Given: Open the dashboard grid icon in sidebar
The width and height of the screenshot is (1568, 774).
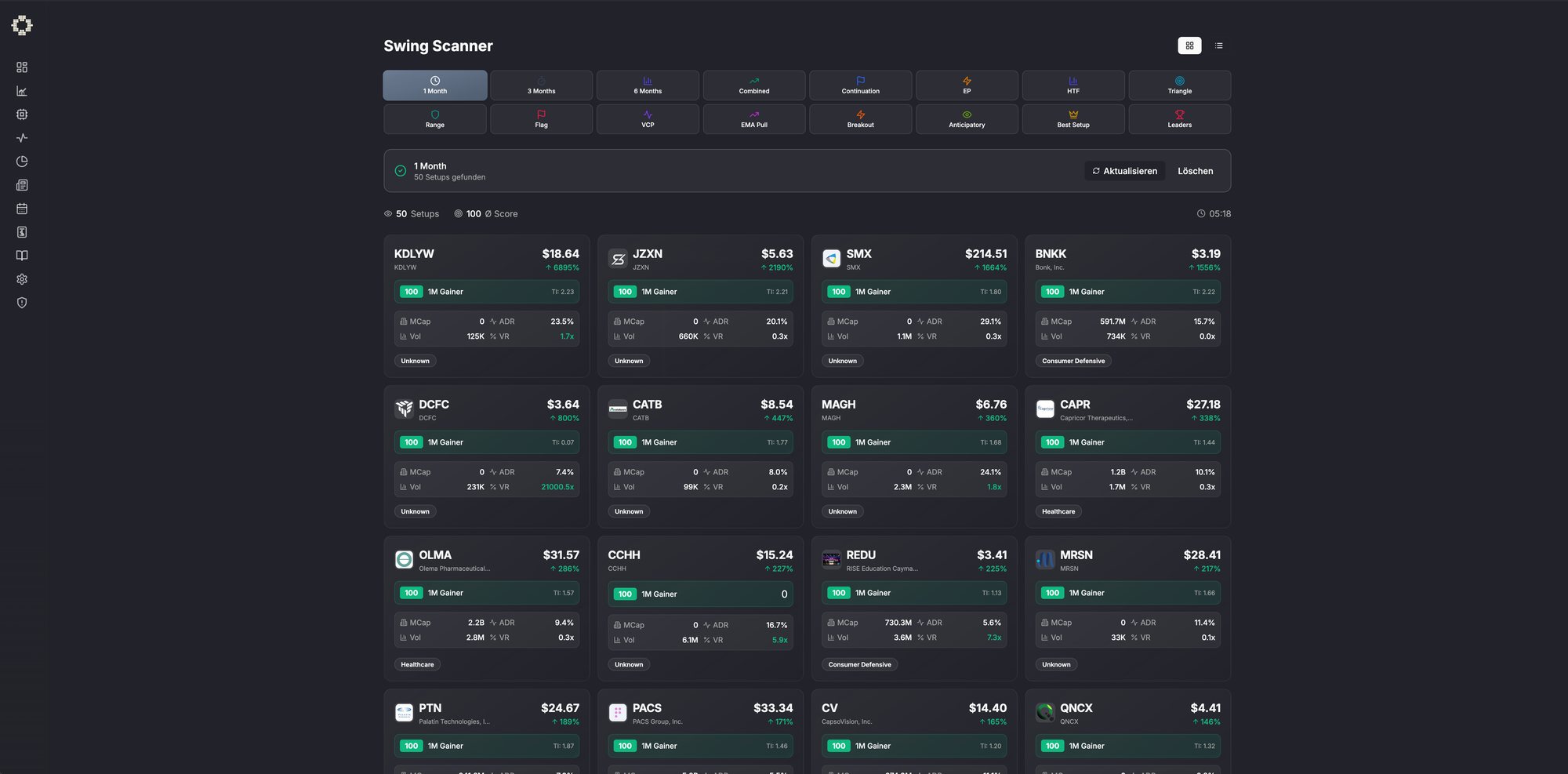Looking at the screenshot, I should (x=22, y=67).
